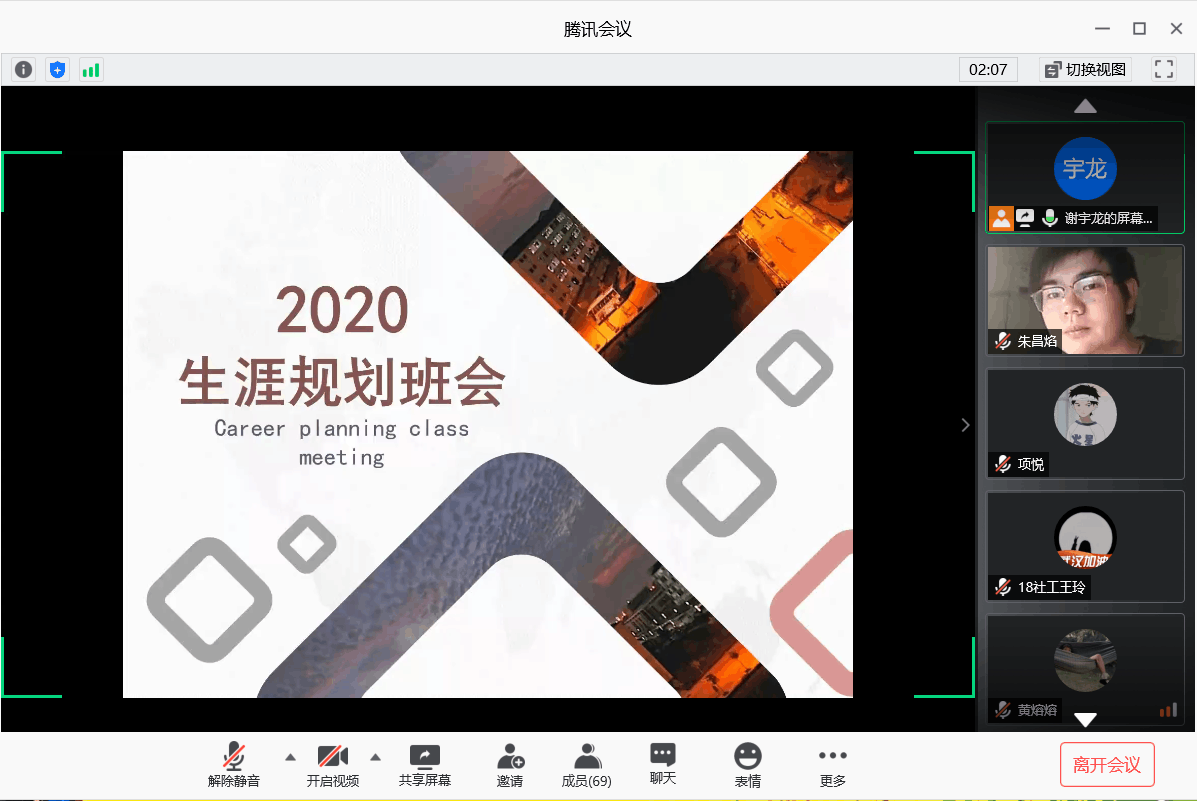The width and height of the screenshot is (1197, 801).
Task: Click 切换视图 to switch view
Action: click(1085, 69)
